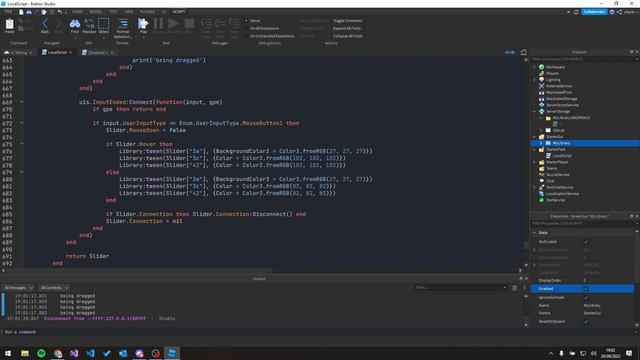This screenshot has height=360, width=640.
Task: Switch to the LocalScript editor tab
Action: coord(57,52)
